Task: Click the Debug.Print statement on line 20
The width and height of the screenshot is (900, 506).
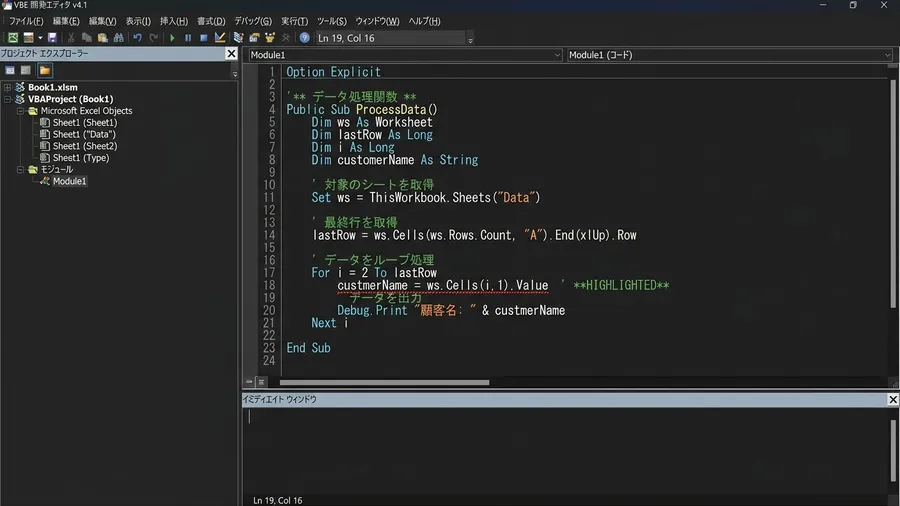Action: point(451,310)
